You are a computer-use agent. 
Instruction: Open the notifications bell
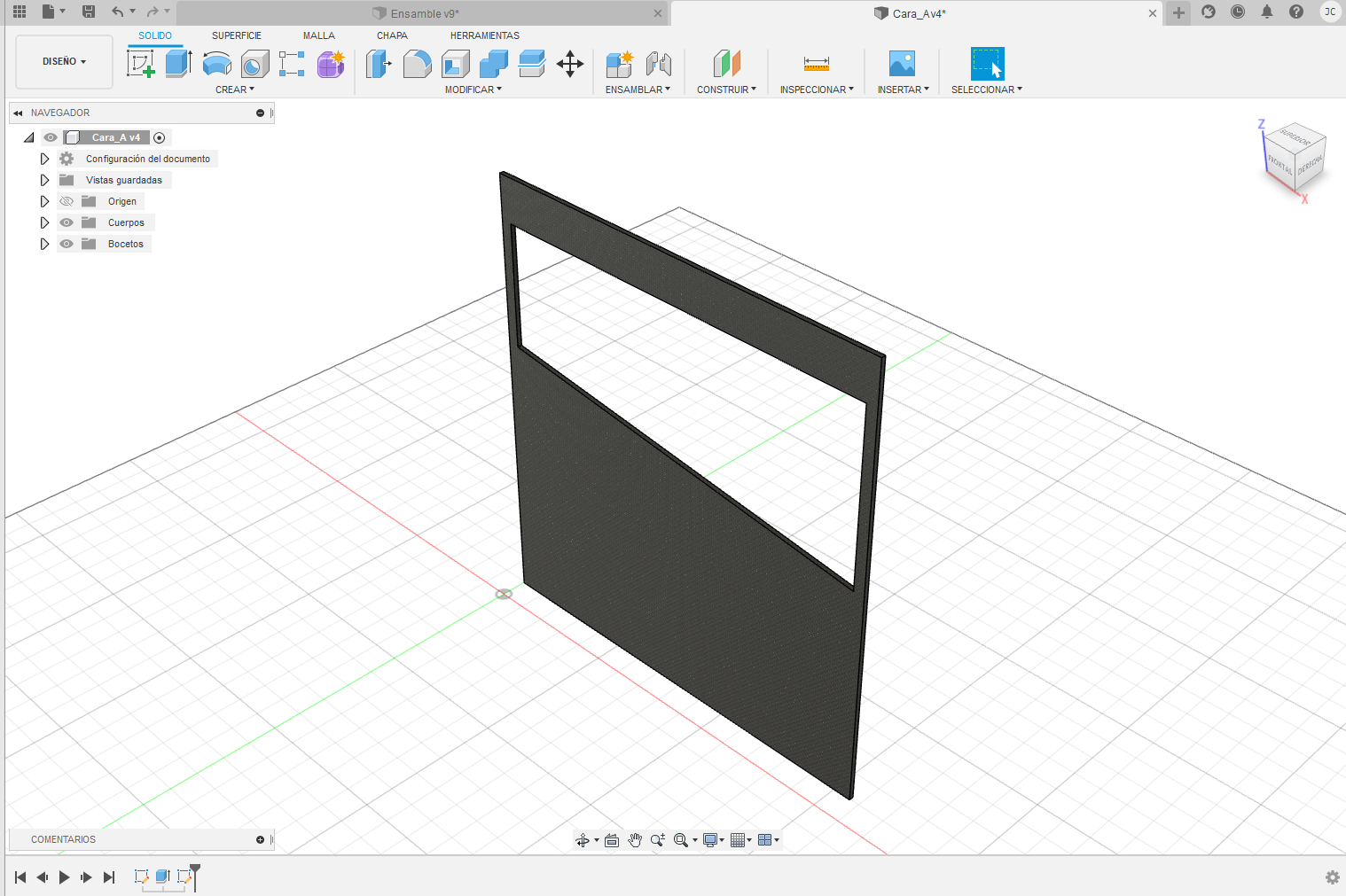coord(1267,12)
